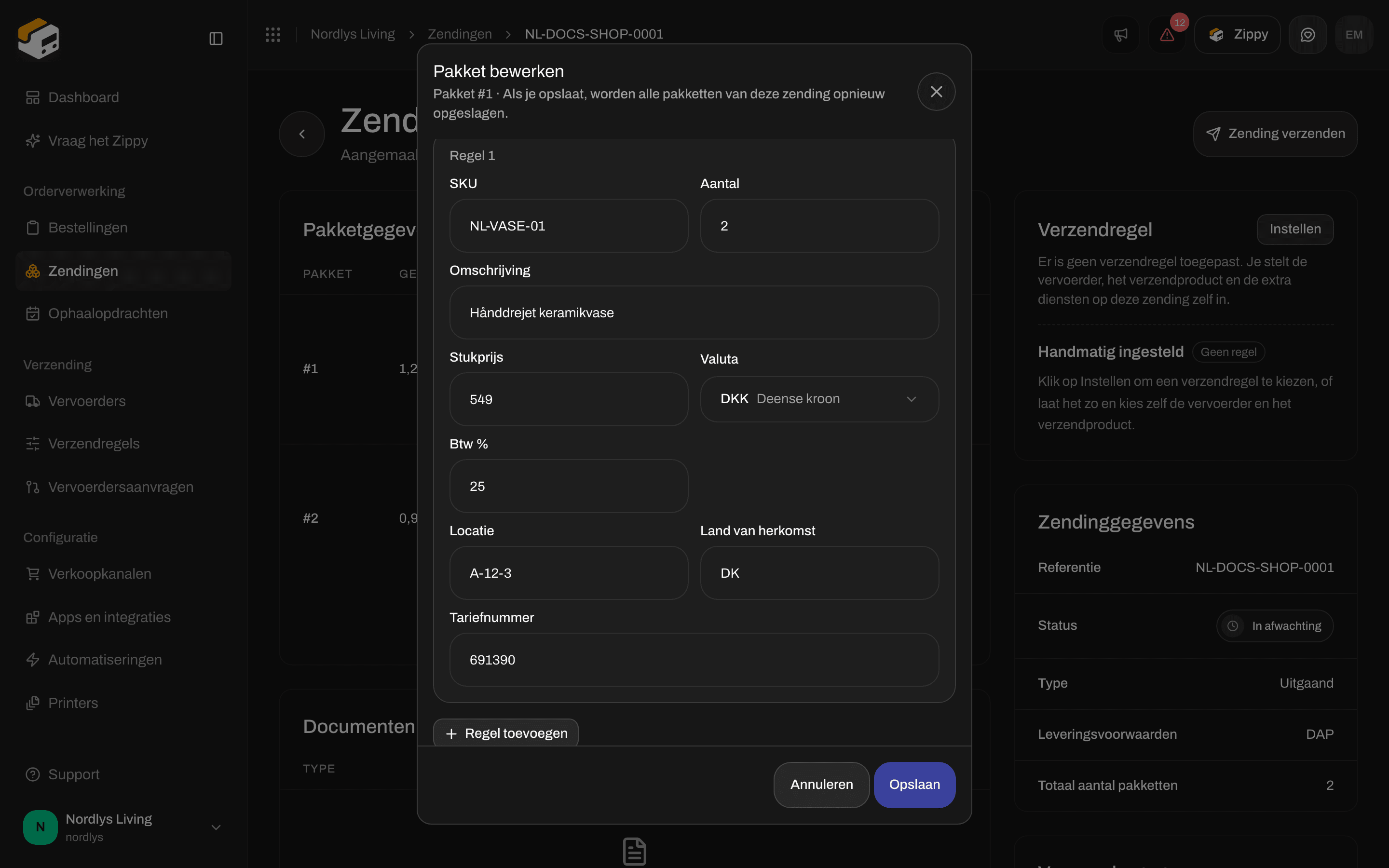Viewport: 1389px width, 868px height.
Task: Click the Omschrijving input field
Action: click(x=694, y=312)
